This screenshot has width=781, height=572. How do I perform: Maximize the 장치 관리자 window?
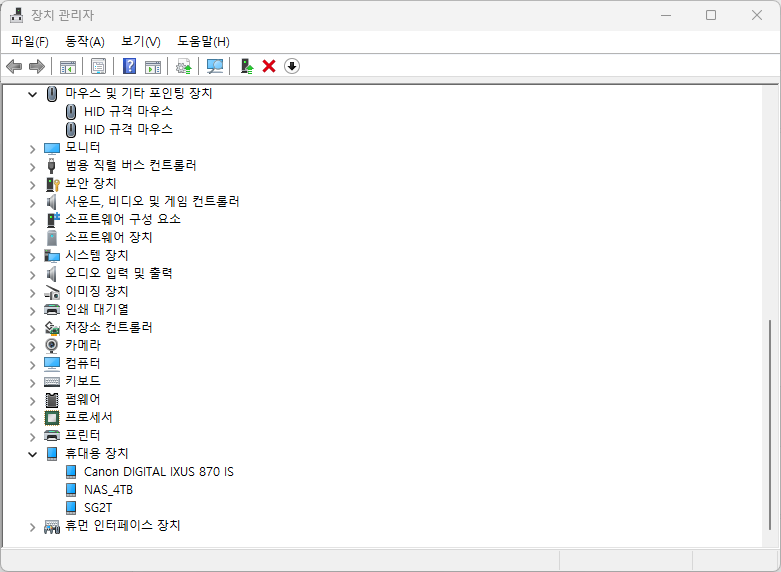coord(711,15)
